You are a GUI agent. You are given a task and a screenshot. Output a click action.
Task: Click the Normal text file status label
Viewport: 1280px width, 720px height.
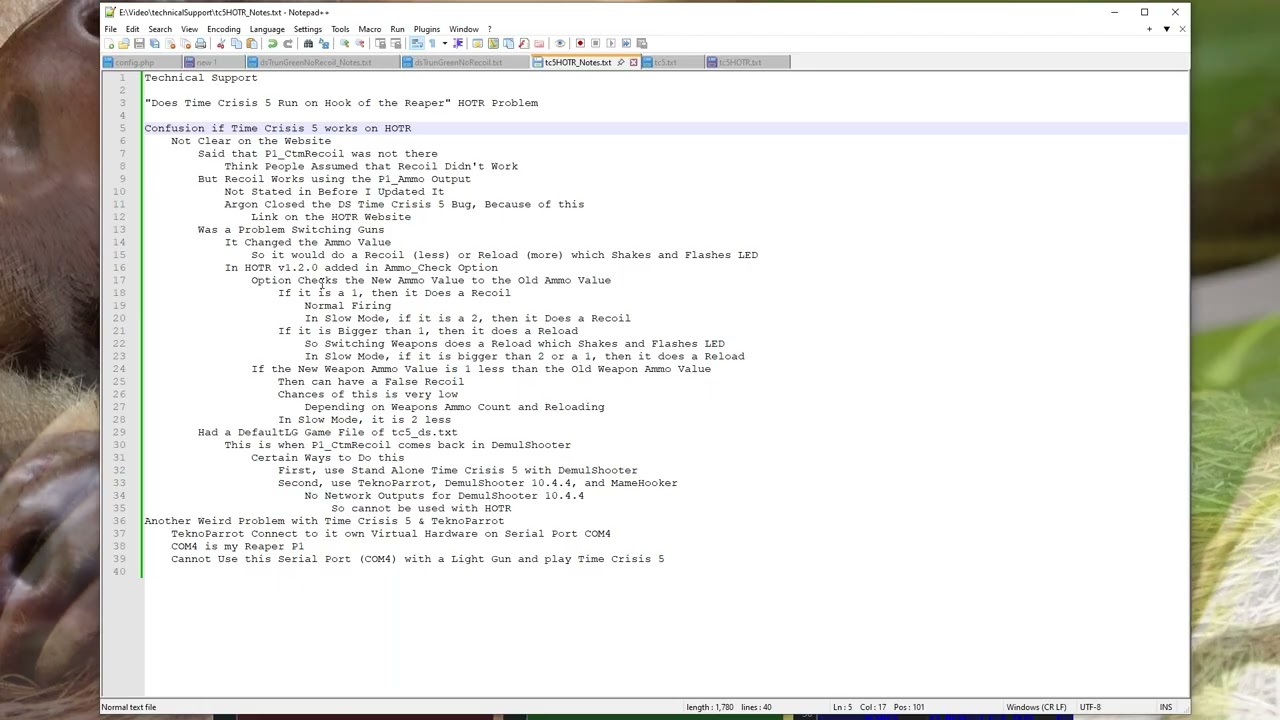point(128,707)
